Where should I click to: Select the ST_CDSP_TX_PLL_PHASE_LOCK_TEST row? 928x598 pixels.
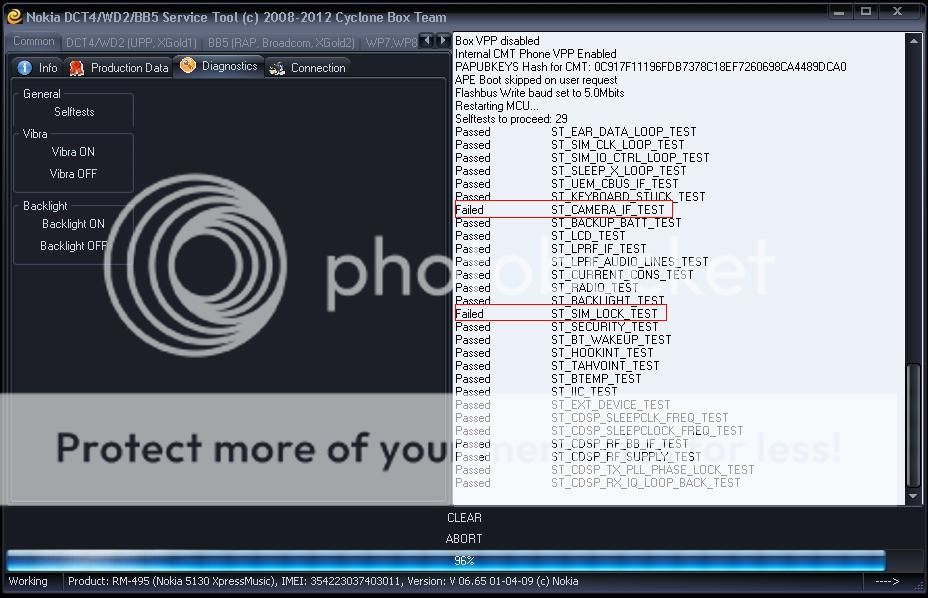[604, 471]
